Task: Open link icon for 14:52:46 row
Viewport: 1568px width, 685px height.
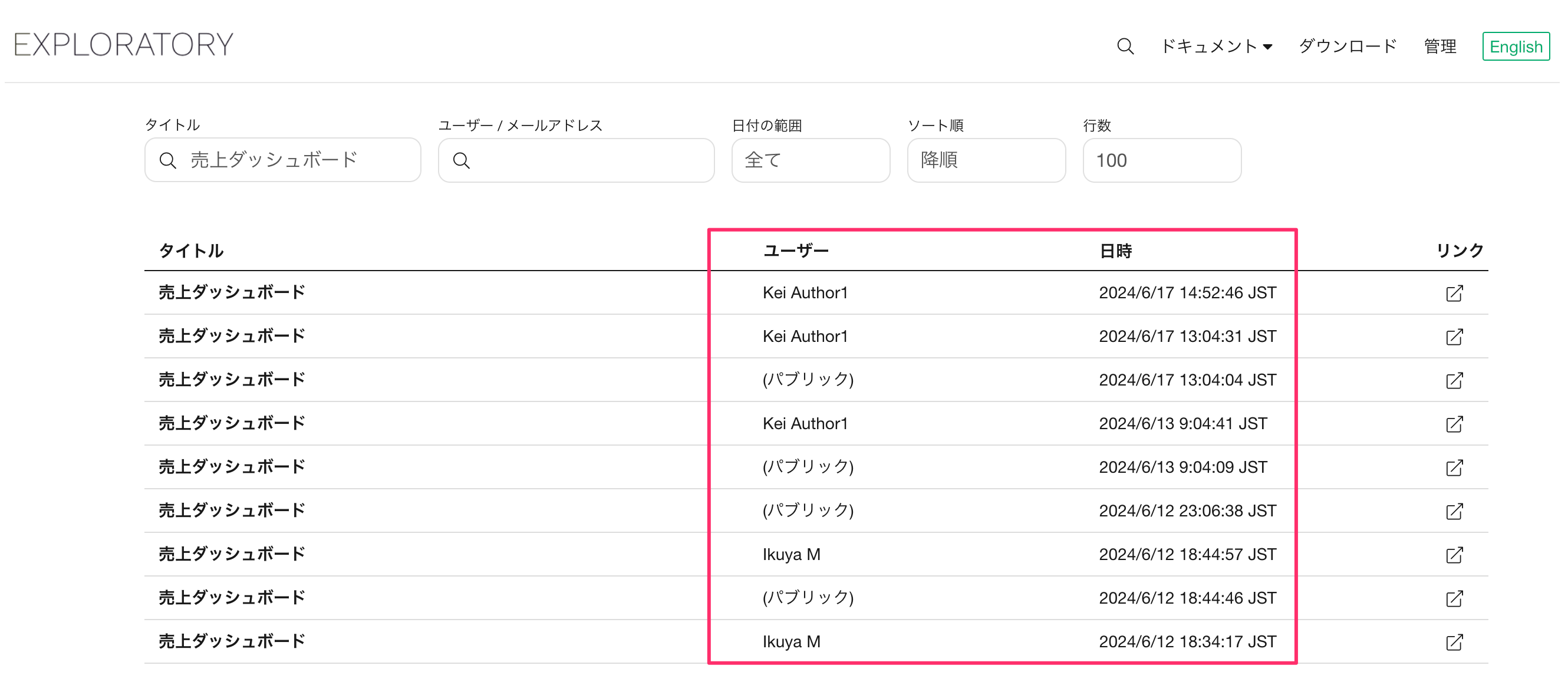Action: pos(1454,294)
